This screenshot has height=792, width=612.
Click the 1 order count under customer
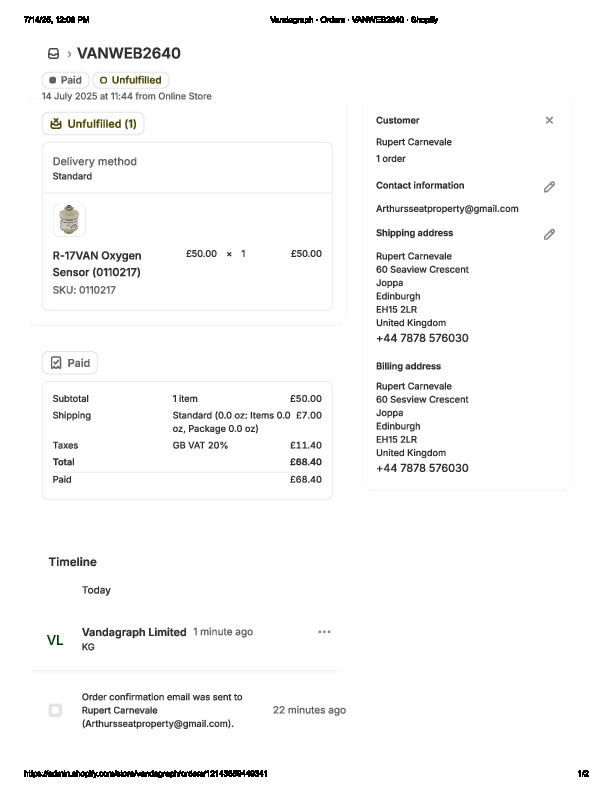391,159
